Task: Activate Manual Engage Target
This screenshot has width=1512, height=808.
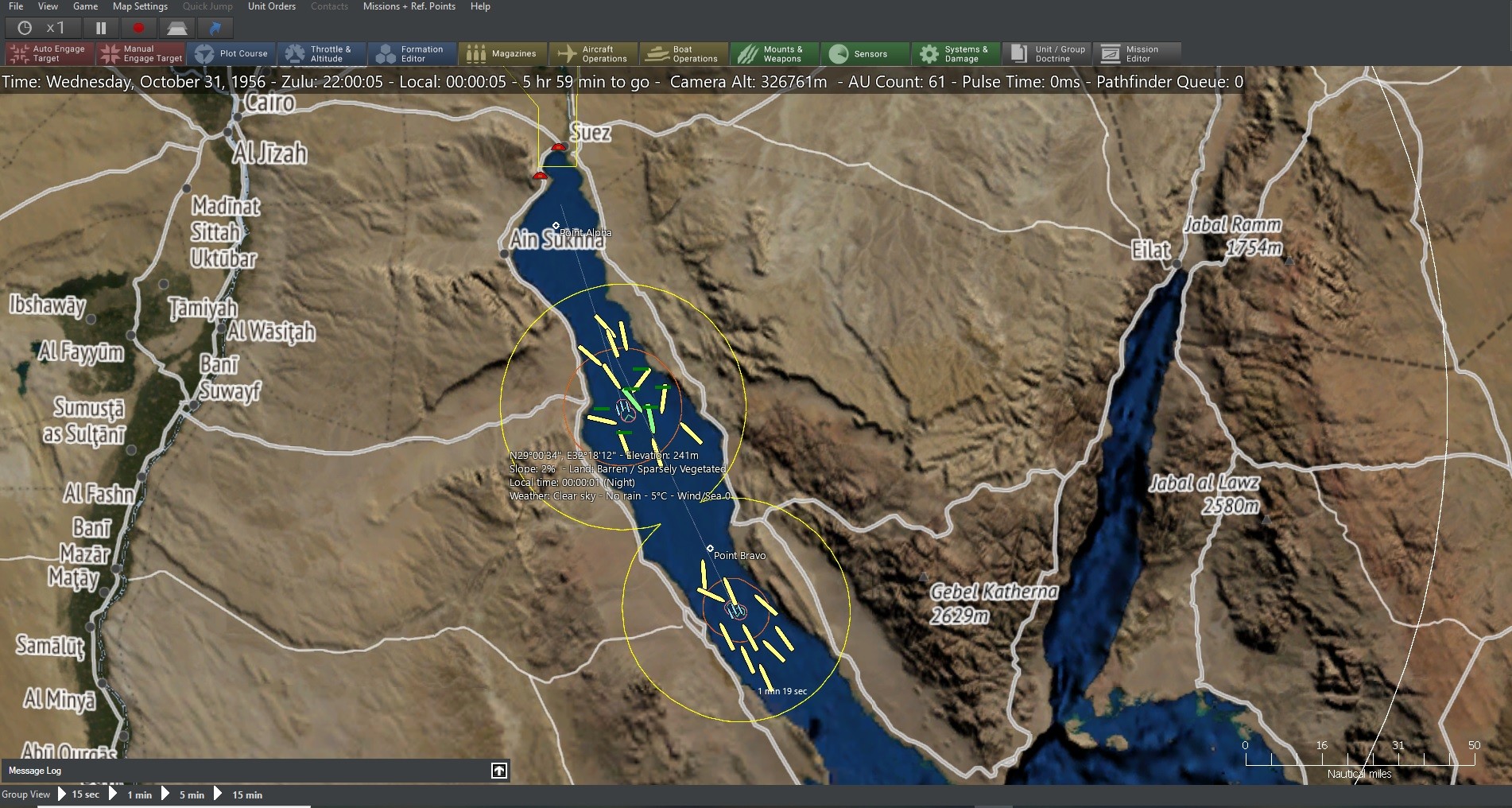Action: (x=141, y=53)
